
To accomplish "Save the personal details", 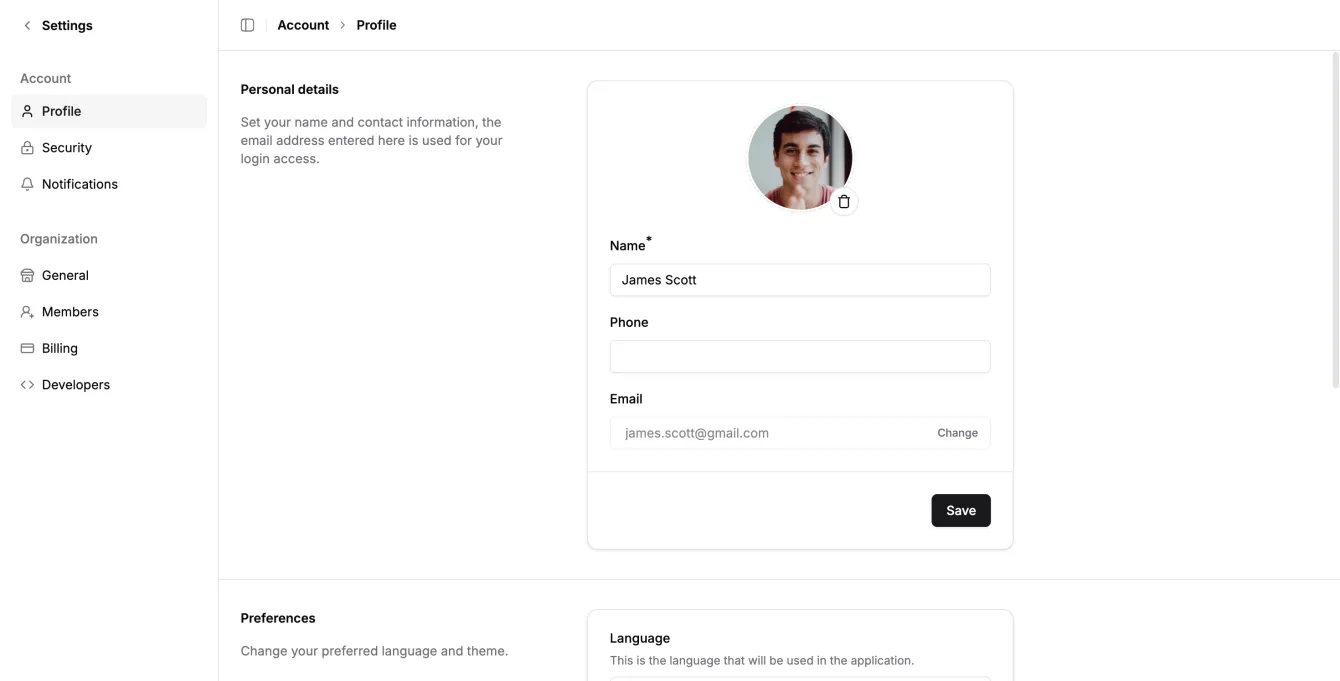I will pyautogui.click(x=960, y=510).
